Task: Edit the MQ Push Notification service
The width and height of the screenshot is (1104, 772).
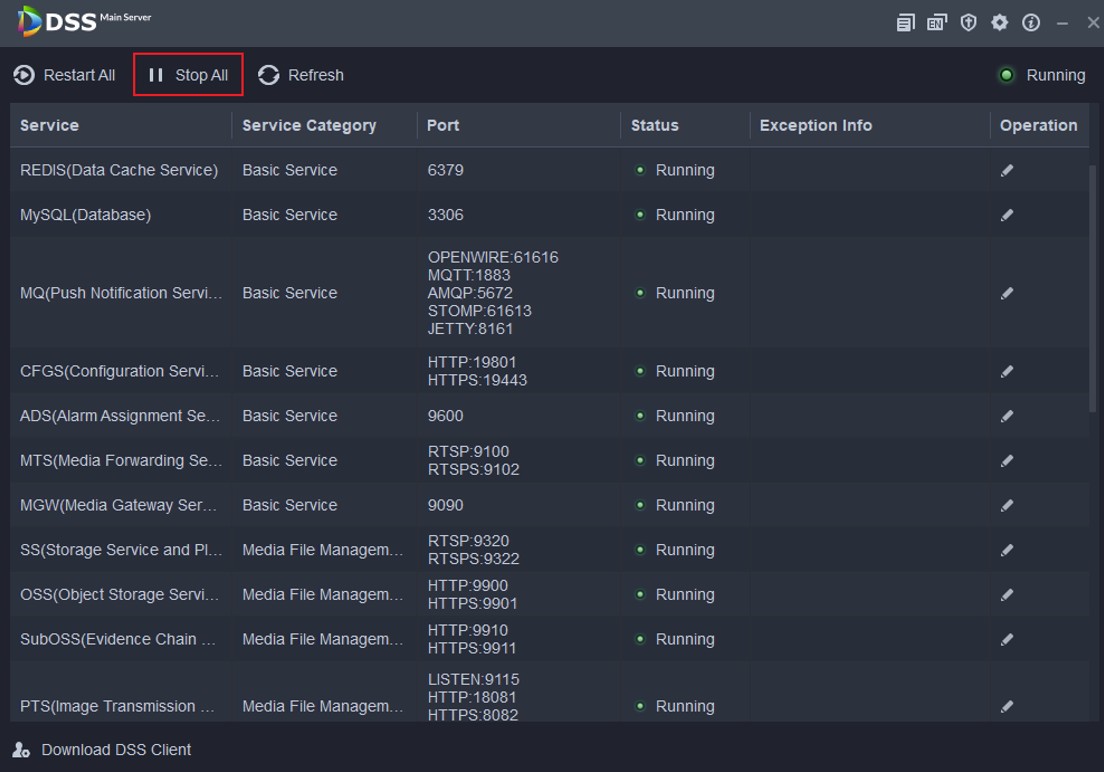Action: point(1007,294)
